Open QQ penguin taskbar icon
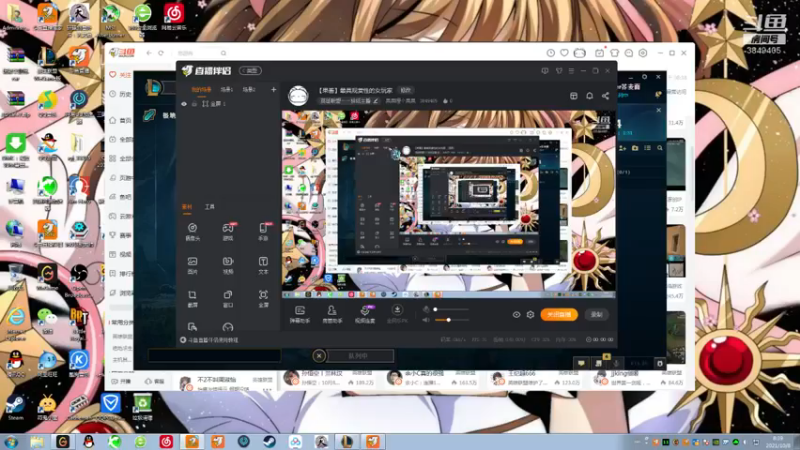This screenshot has width=800, height=450. [x=88, y=441]
